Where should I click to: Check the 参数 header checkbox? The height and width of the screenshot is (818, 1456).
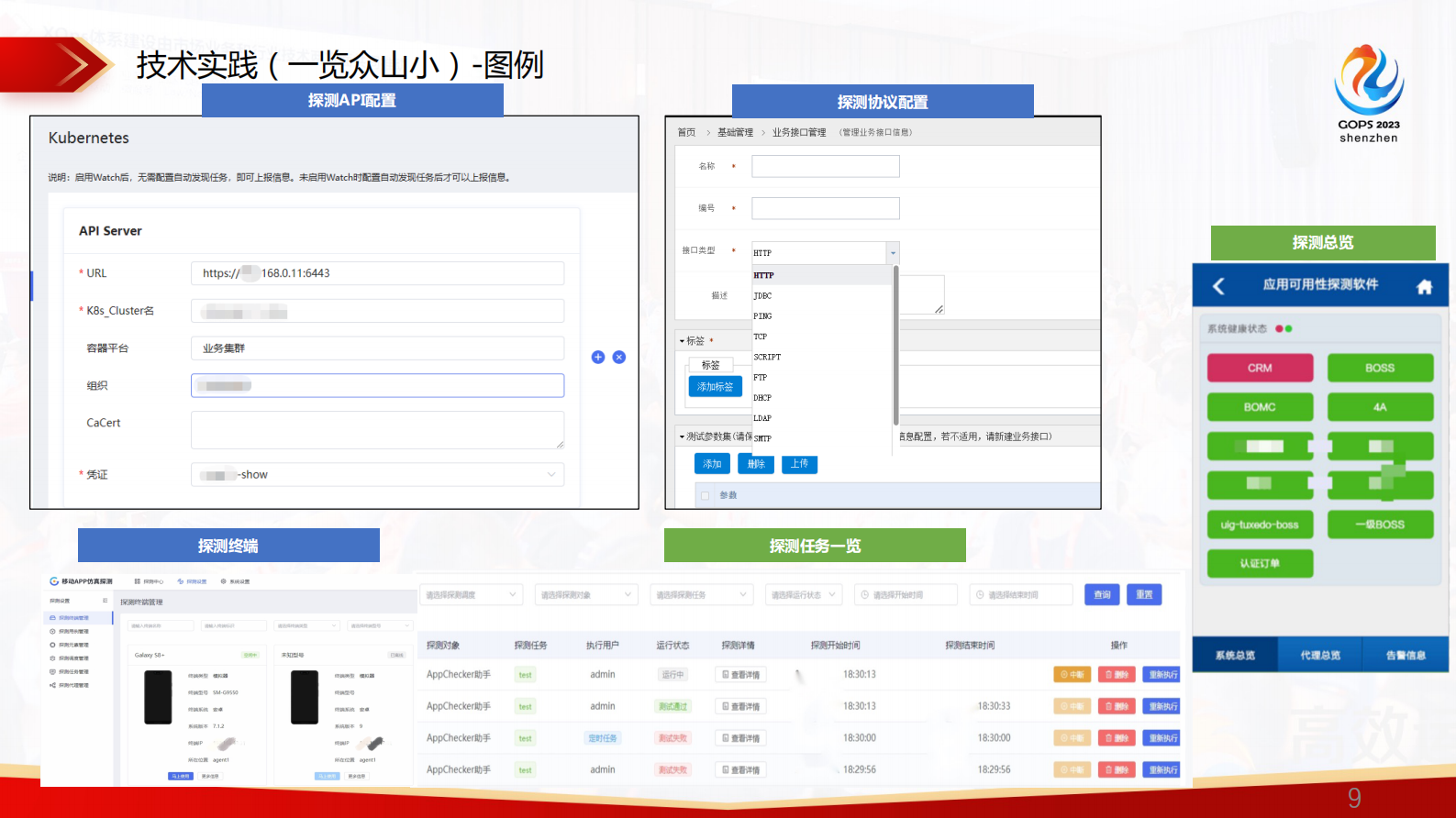coord(705,495)
